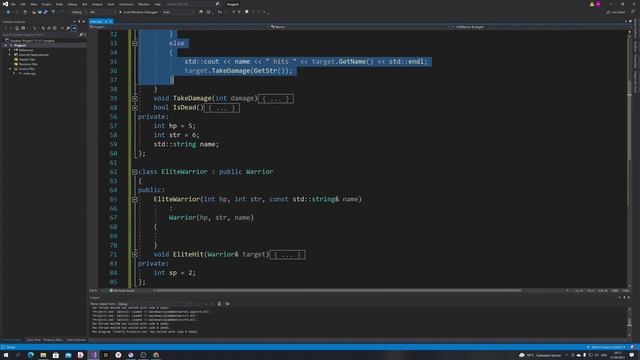Viewport: 640px width, 360px height.
Task: Click collapsed body box of IsDead
Action: pos(222,108)
